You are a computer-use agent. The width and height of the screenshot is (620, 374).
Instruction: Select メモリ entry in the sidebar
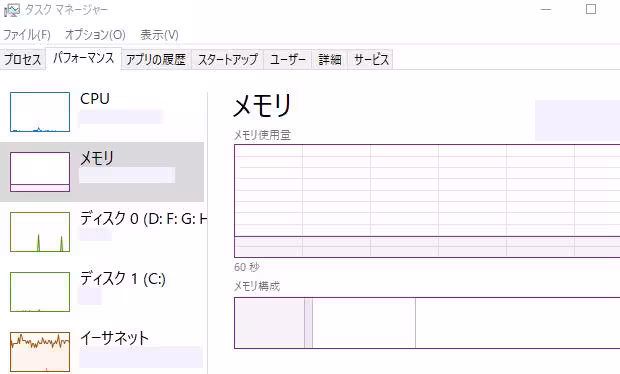(x=102, y=172)
